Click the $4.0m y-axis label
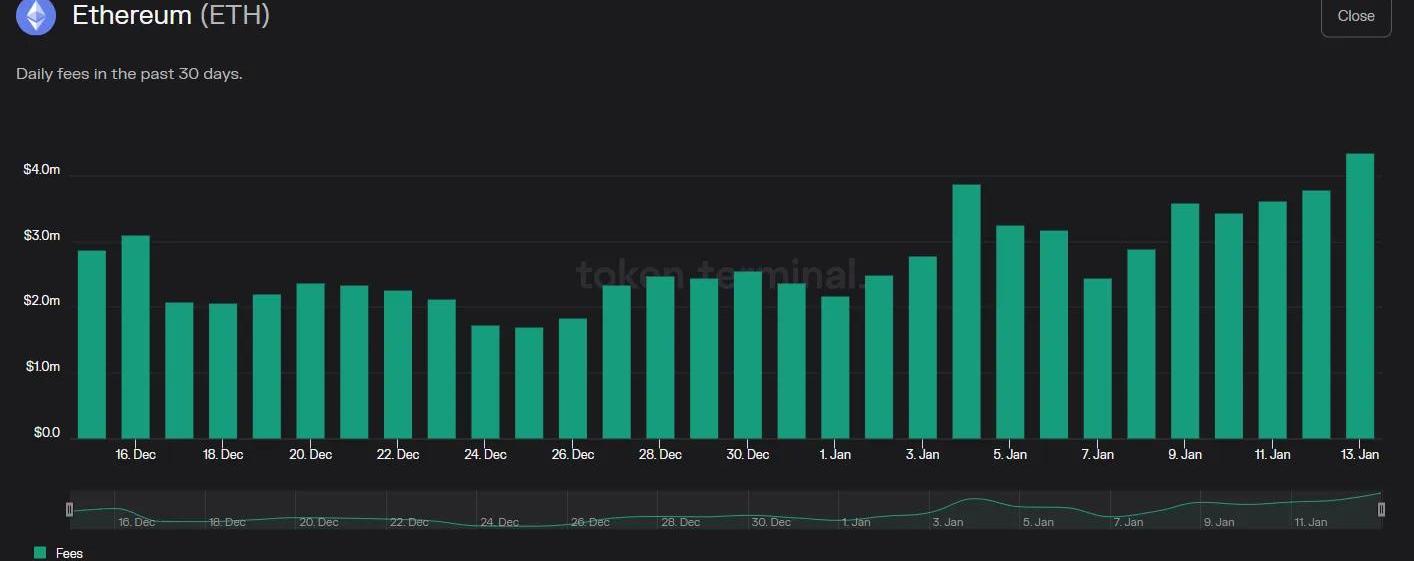Viewport: 1414px width, 561px height. (42, 170)
